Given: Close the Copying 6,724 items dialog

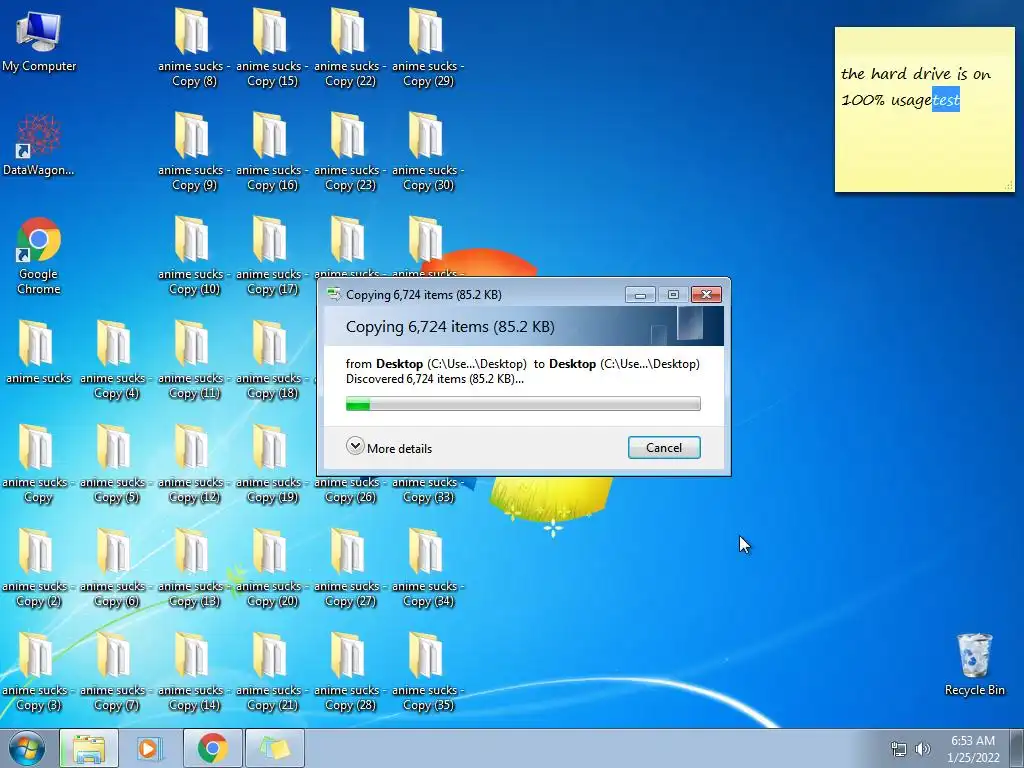Looking at the screenshot, I should [x=706, y=295].
